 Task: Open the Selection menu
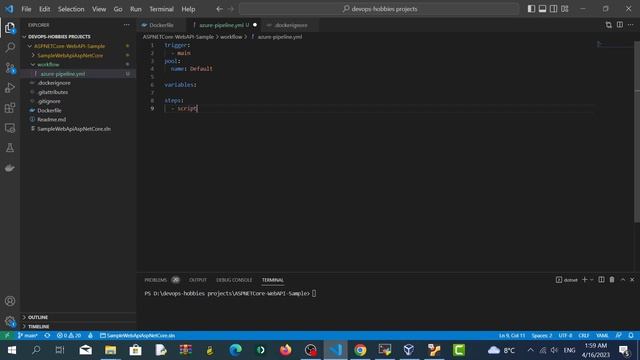tap(71, 9)
